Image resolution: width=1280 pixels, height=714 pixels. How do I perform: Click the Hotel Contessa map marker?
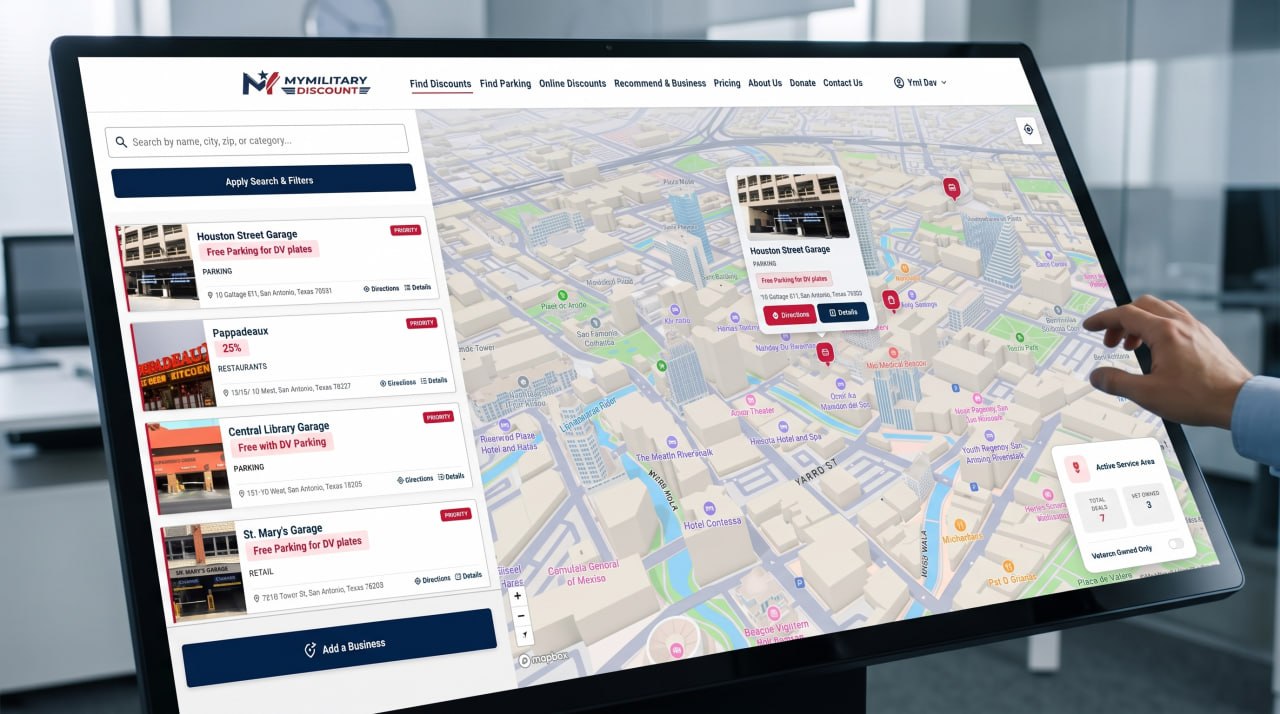point(709,508)
